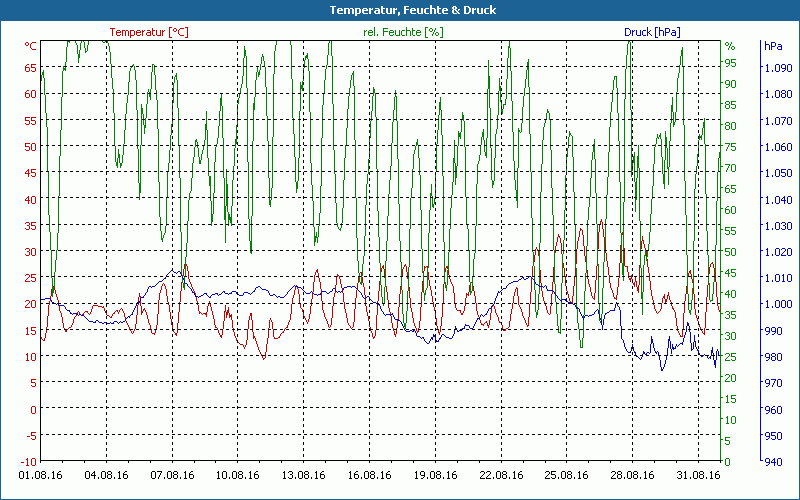Select the 04.08.16 date tick label

[107, 475]
